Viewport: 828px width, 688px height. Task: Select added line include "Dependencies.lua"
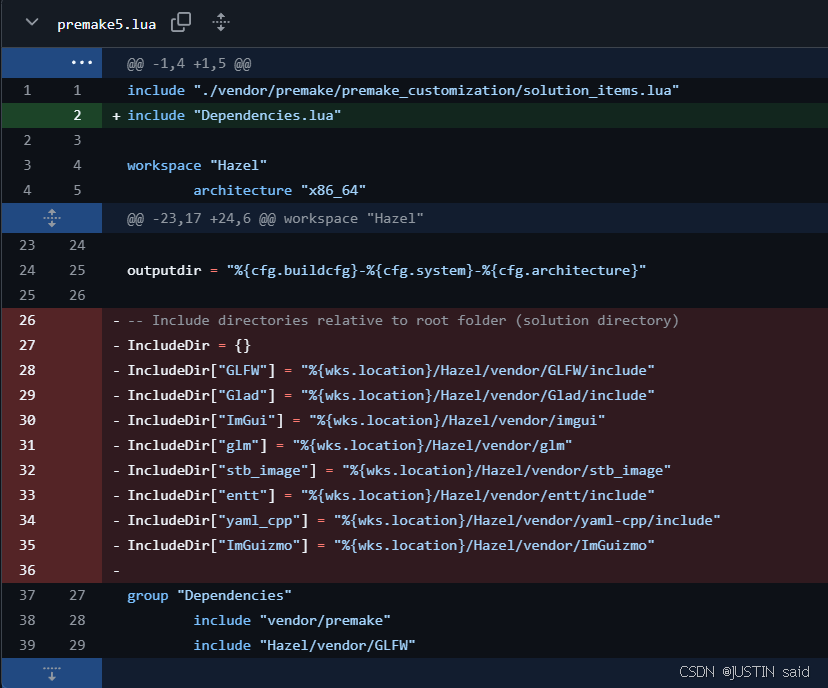[x=234, y=116]
